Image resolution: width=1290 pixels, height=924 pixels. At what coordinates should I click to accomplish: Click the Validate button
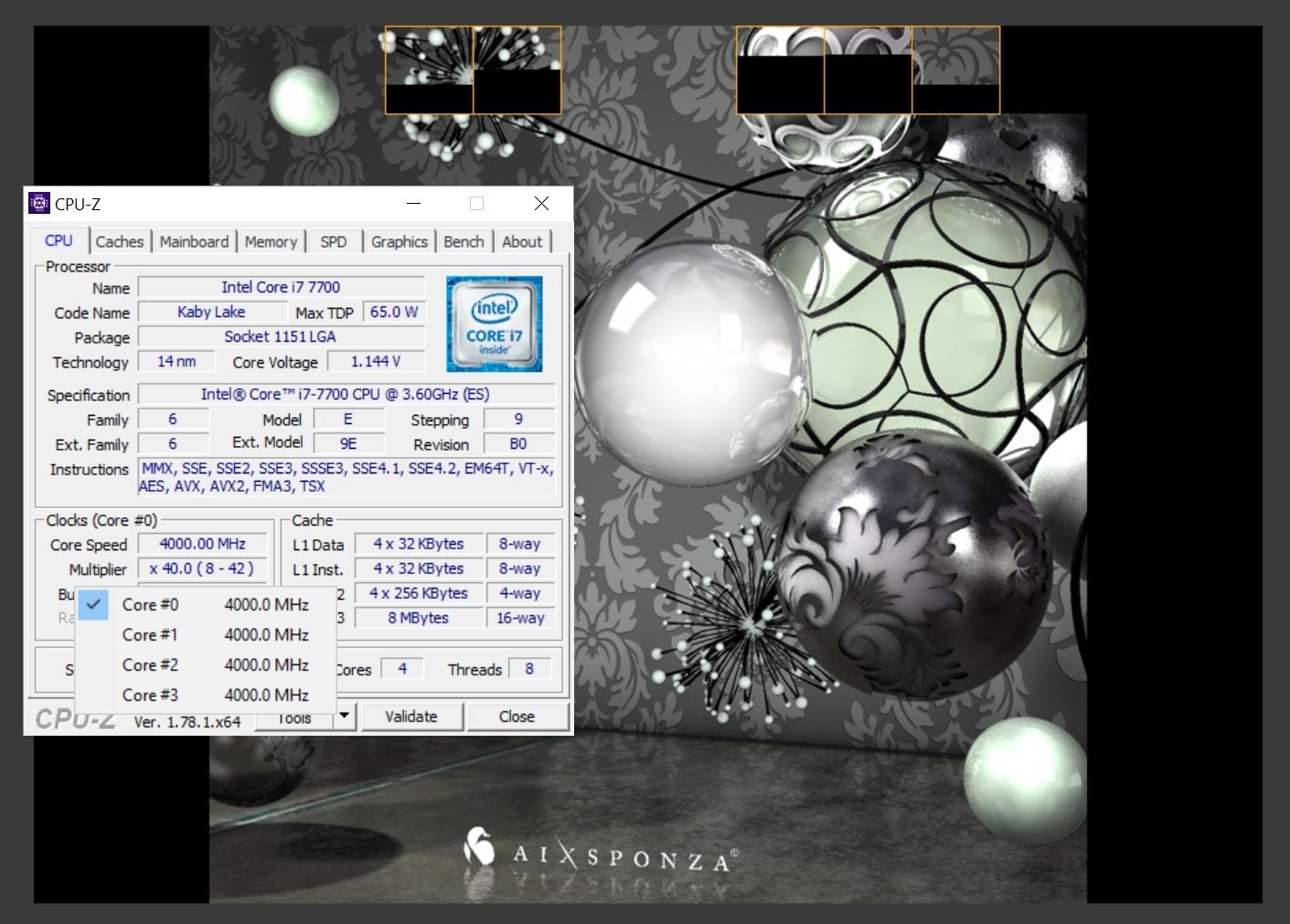tap(411, 717)
